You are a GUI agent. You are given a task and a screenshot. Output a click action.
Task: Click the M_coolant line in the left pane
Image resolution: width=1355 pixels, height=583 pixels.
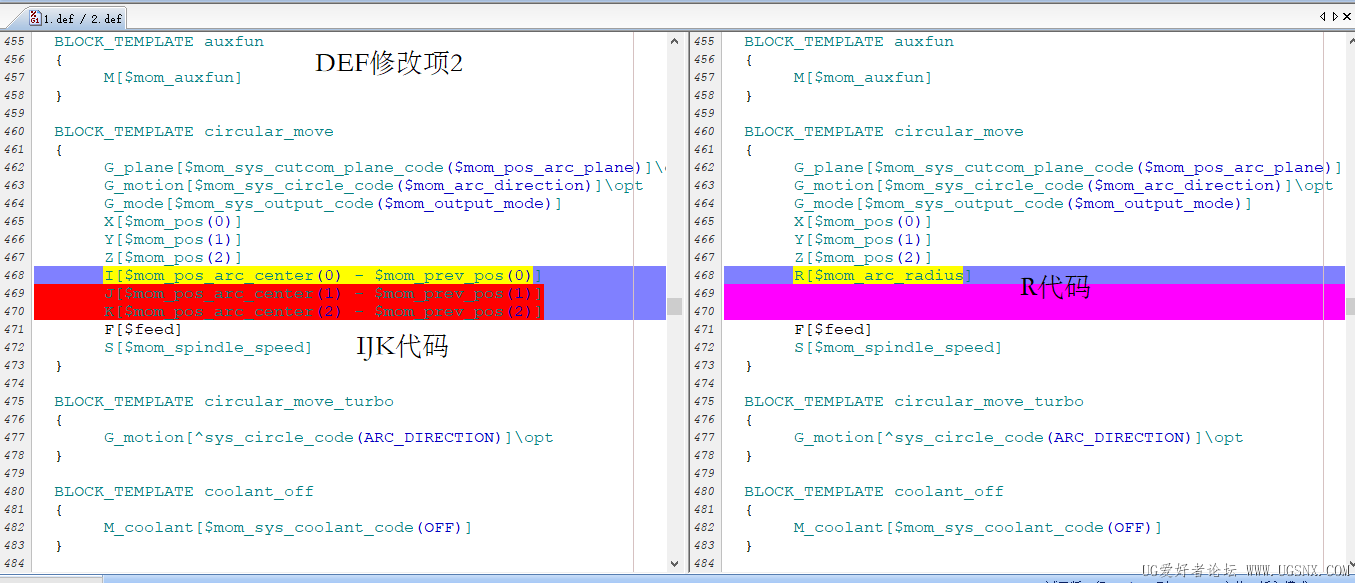[x=288, y=527]
